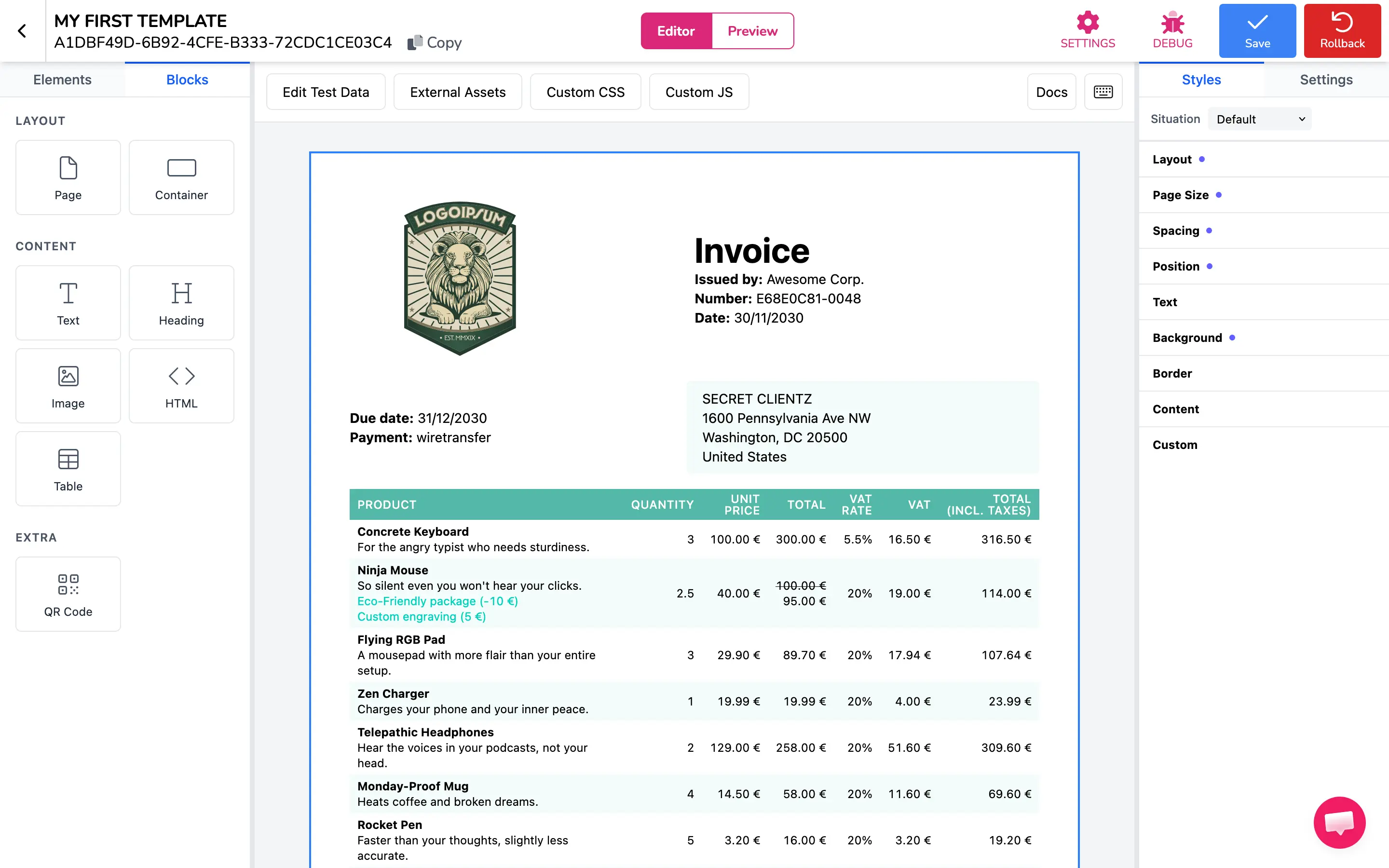Image resolution: width=1389 pixels, height=868 pixels.
Task: Select the Image block
Action: (68, 385)
